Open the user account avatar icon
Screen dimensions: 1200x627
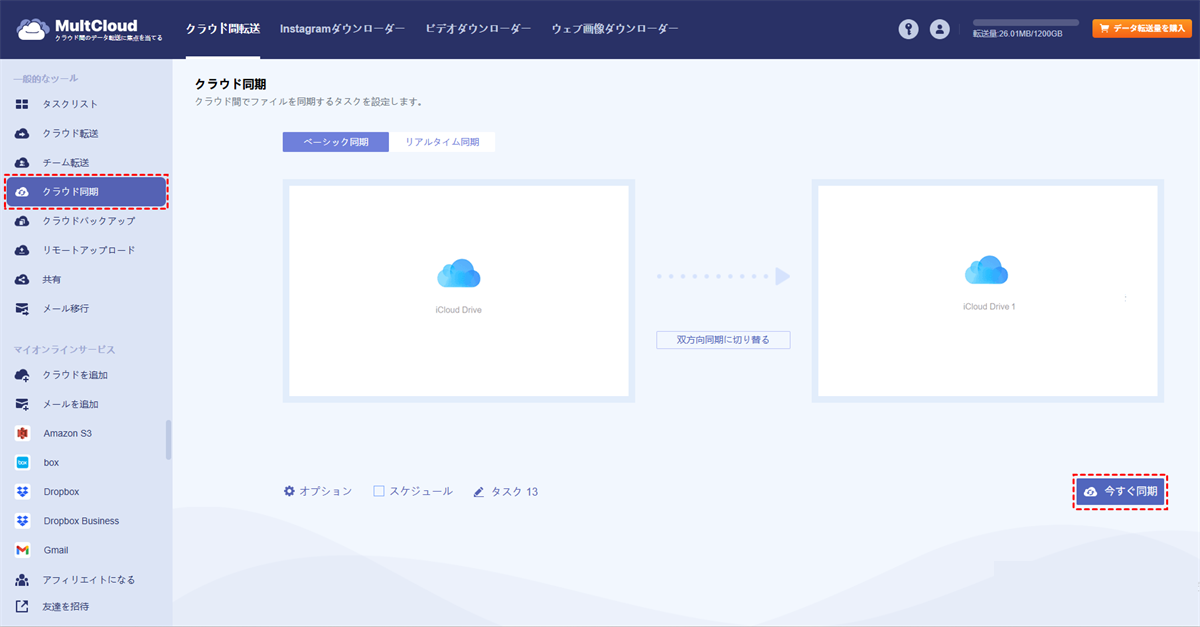(939, 30)
